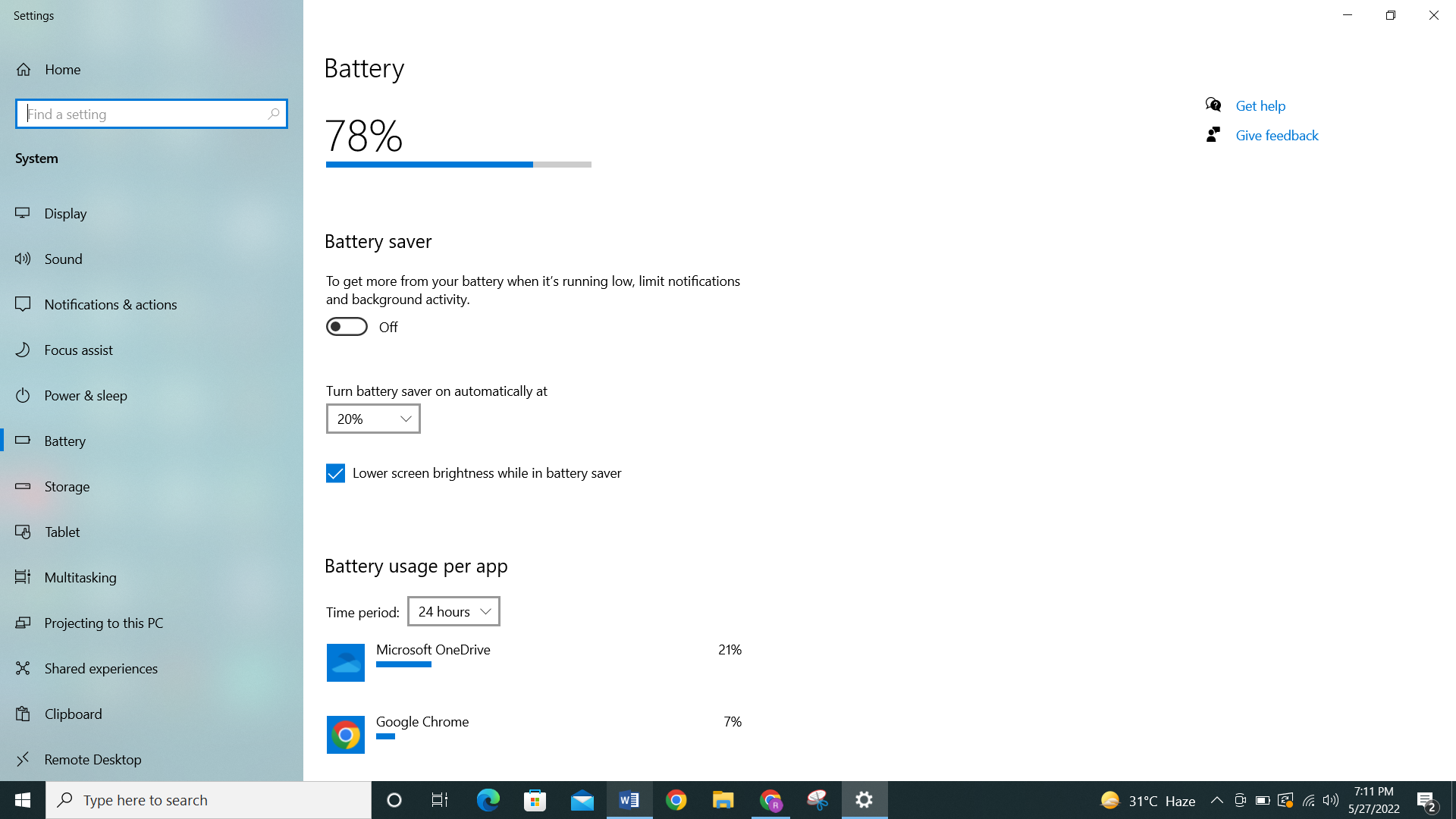Drag the battery progress indicator slider
This screenshot has width=1456, height=819.
(530, 164)
